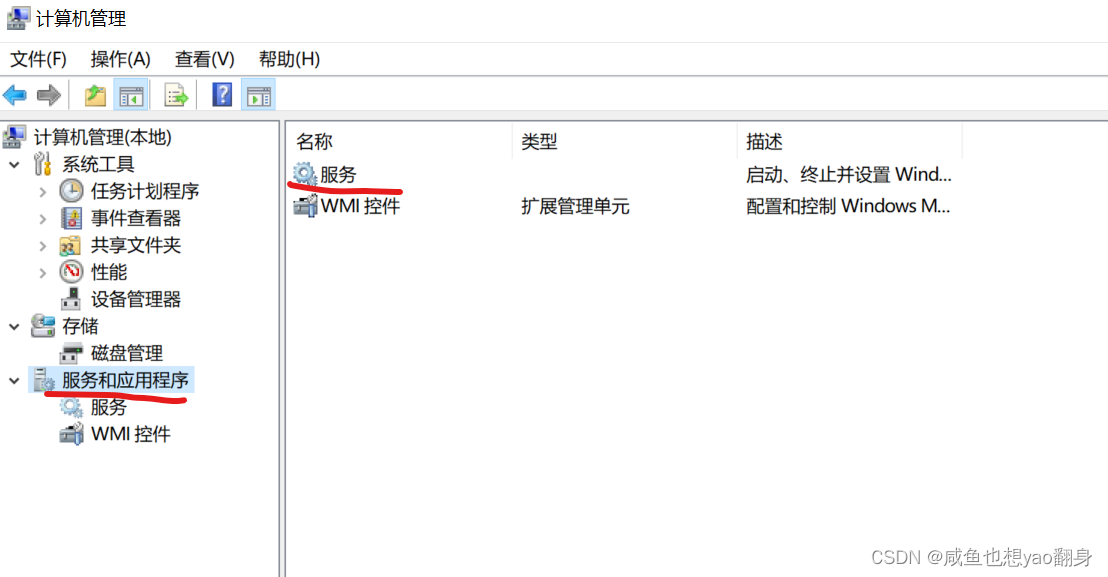Click the 事件查看器 icon in tree
This screenshot has width=1108, height=577.
click(71, 218)
